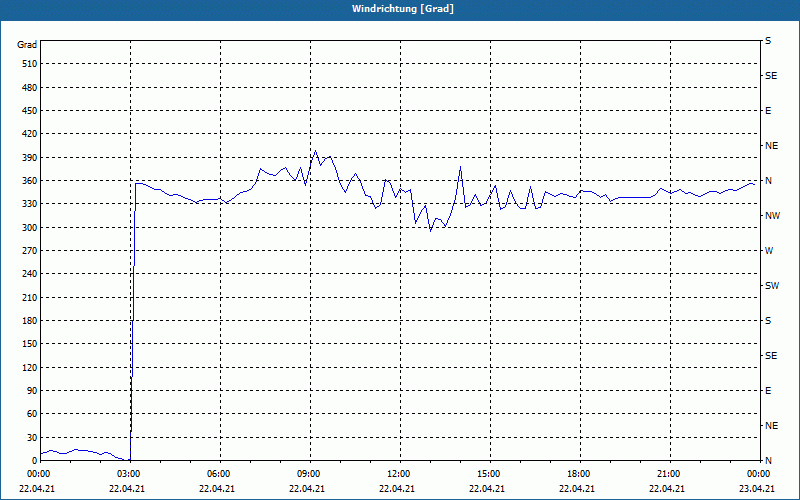Click the E compass label level with 450
The image size is (800, 500).
point(768,111)
